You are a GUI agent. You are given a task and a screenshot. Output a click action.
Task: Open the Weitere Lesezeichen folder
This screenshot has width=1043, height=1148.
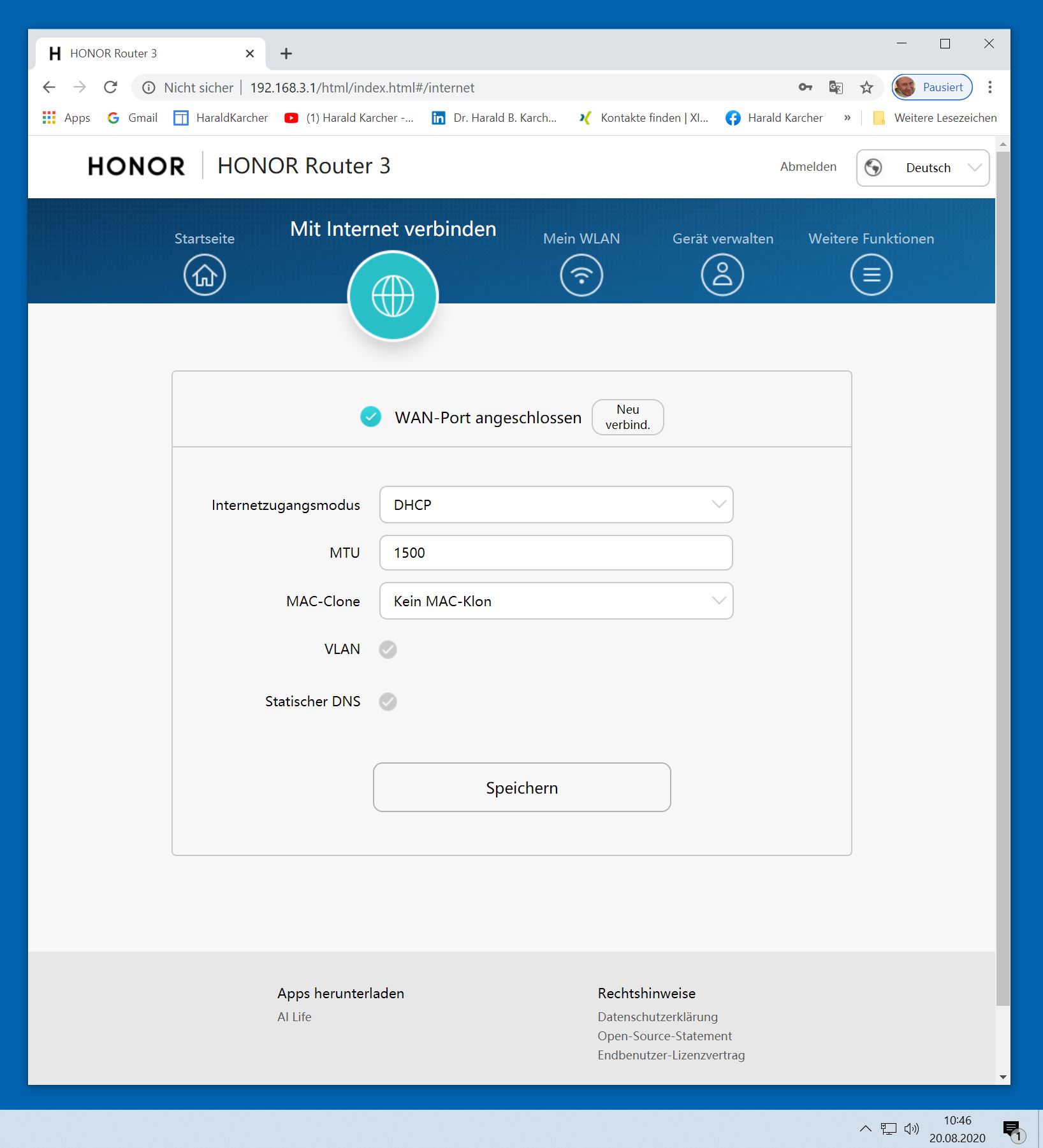click(935, 118)
